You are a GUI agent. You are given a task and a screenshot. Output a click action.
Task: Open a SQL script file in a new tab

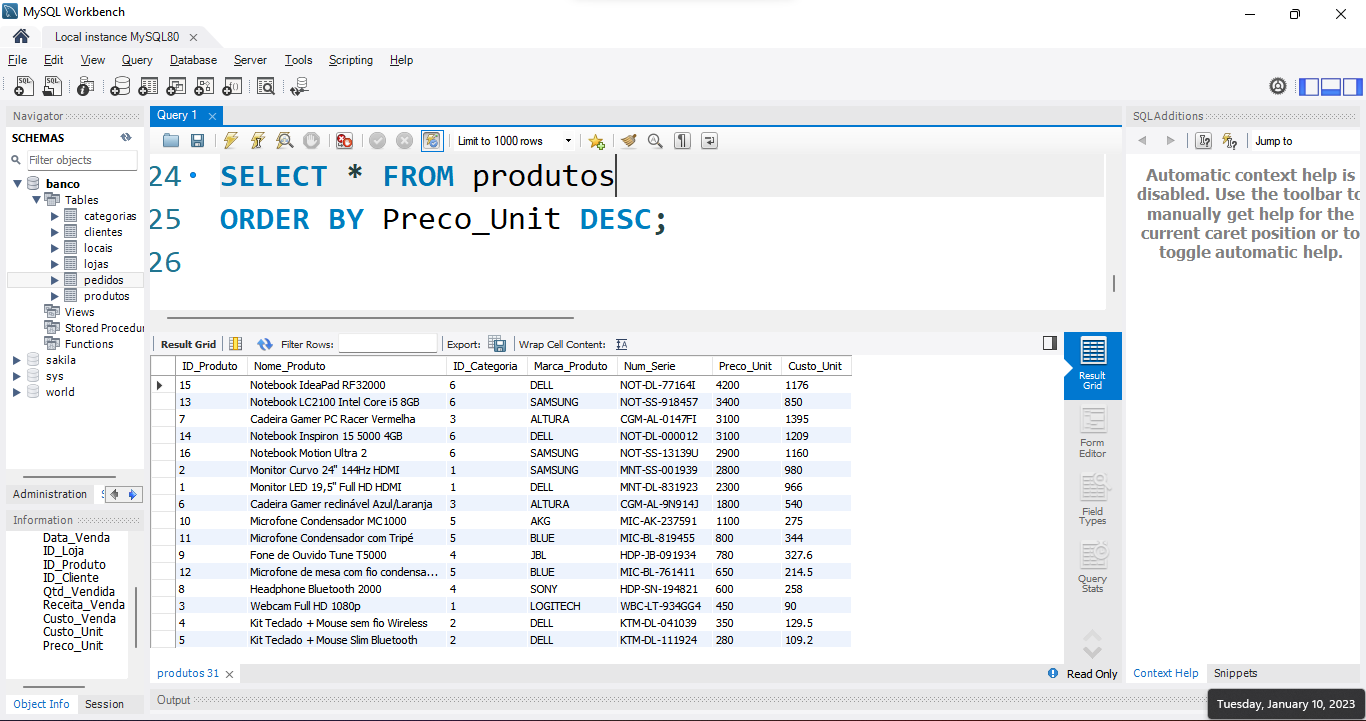pos(52,87)
